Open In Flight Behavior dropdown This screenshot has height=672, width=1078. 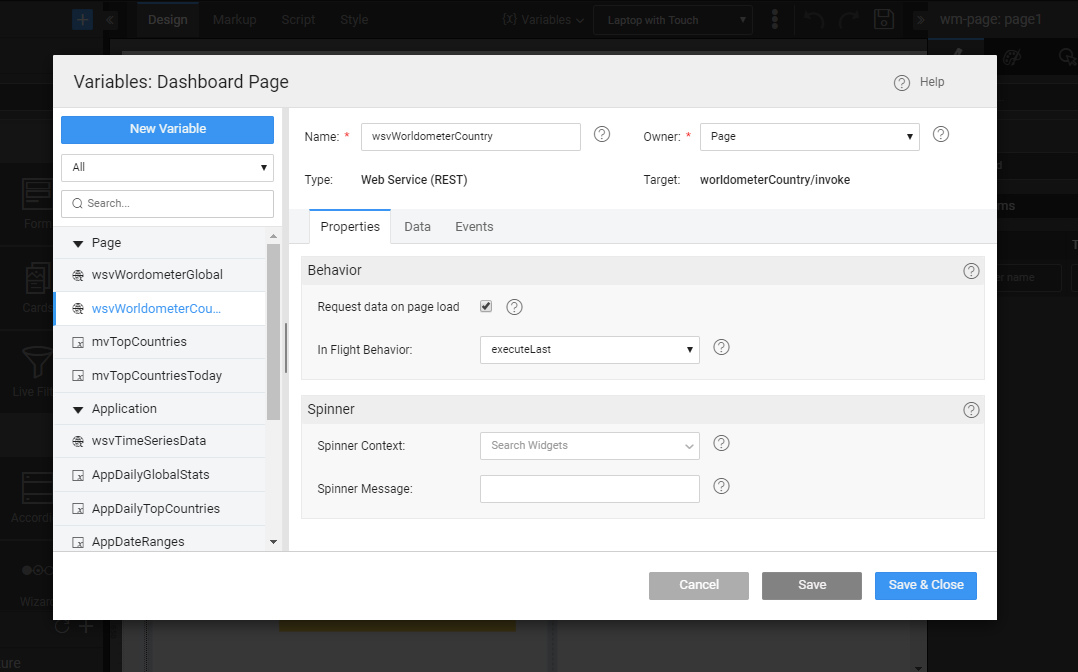click(589, 350)
